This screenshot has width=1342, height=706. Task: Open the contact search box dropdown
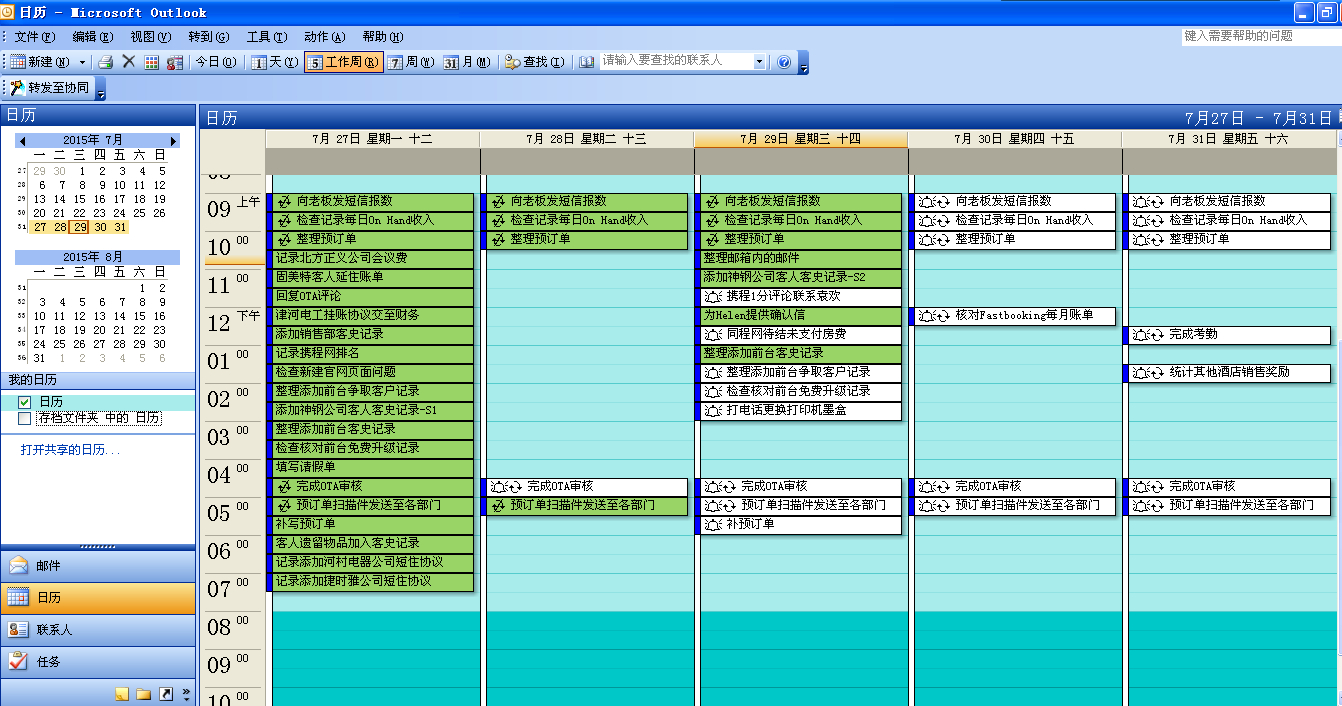click(759, 62)
